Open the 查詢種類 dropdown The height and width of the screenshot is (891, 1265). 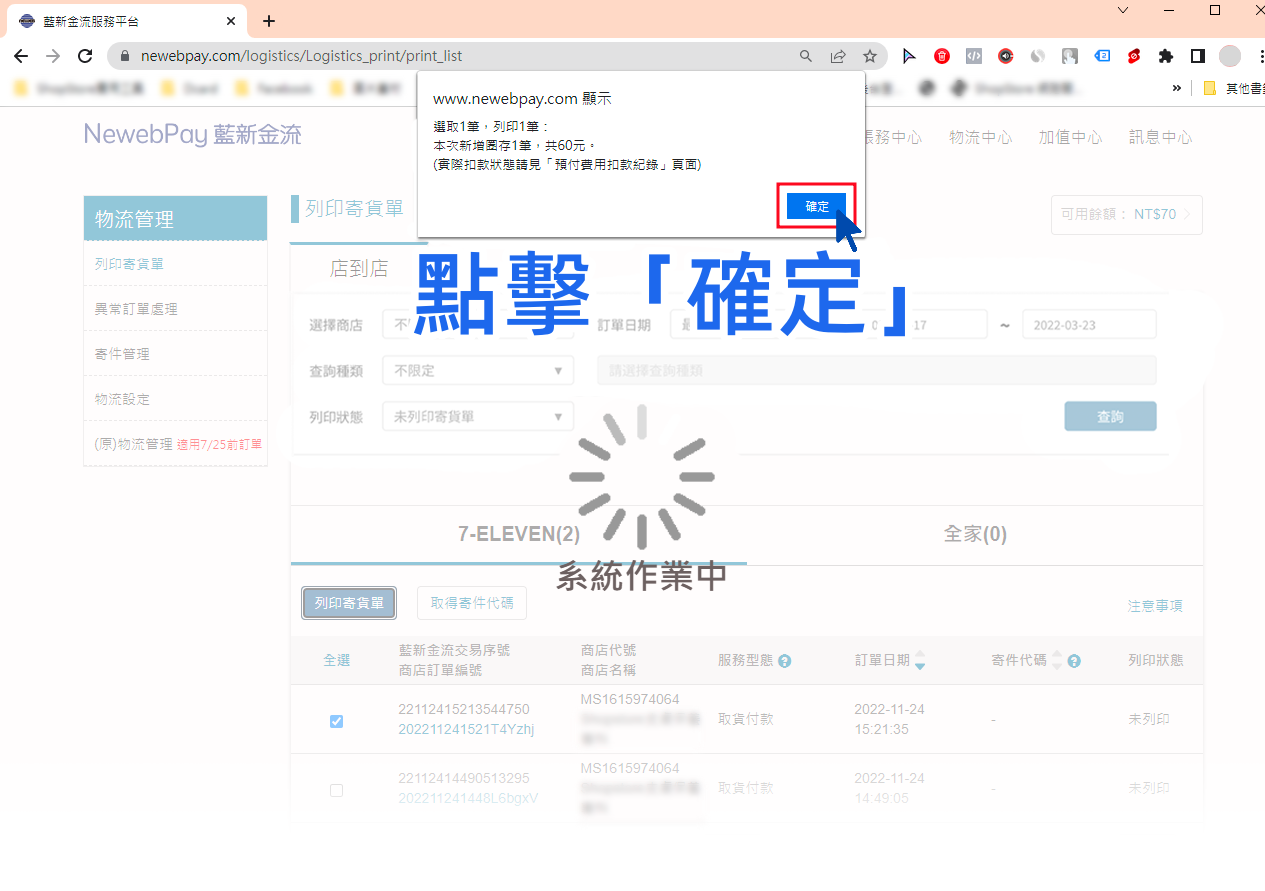point(478,370)
